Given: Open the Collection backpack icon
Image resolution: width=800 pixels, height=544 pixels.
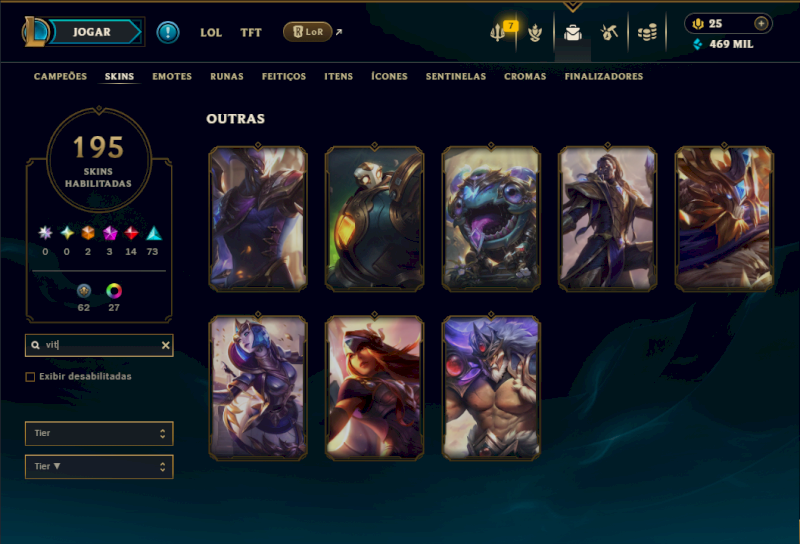Looking at the screenshot, I should pos(572,33).
